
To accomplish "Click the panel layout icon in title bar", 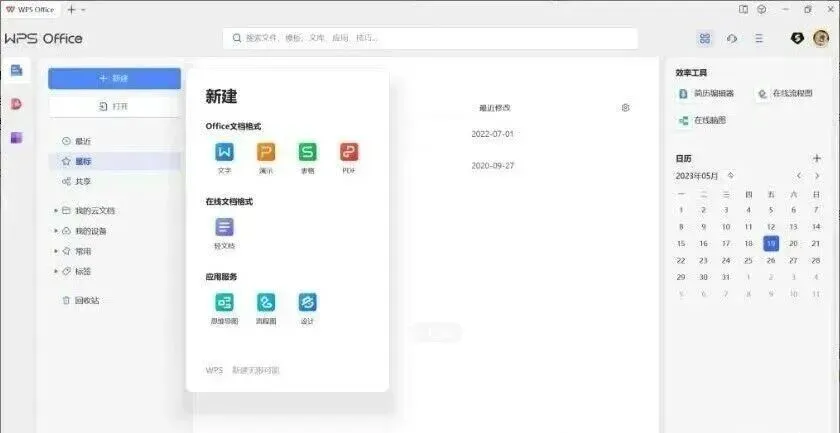I will 744,10.
